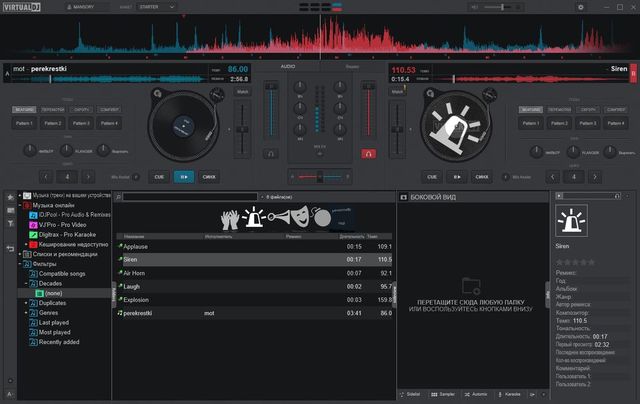Viewport: 640px width, 404px height.
Task: Click the favorites star icon in left sidebar
Action: [11, 198]
